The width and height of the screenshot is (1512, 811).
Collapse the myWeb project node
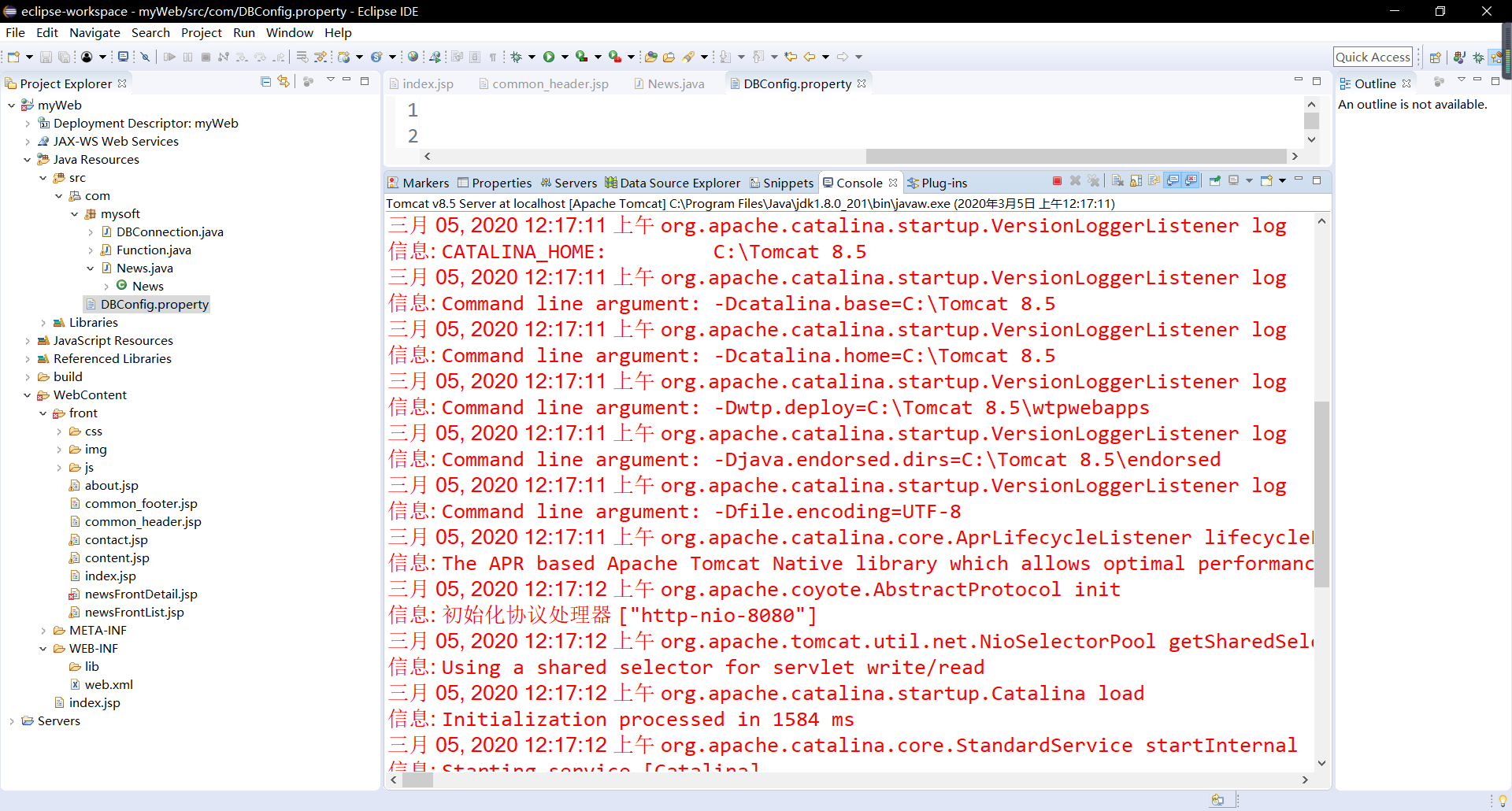coord(11,105)
